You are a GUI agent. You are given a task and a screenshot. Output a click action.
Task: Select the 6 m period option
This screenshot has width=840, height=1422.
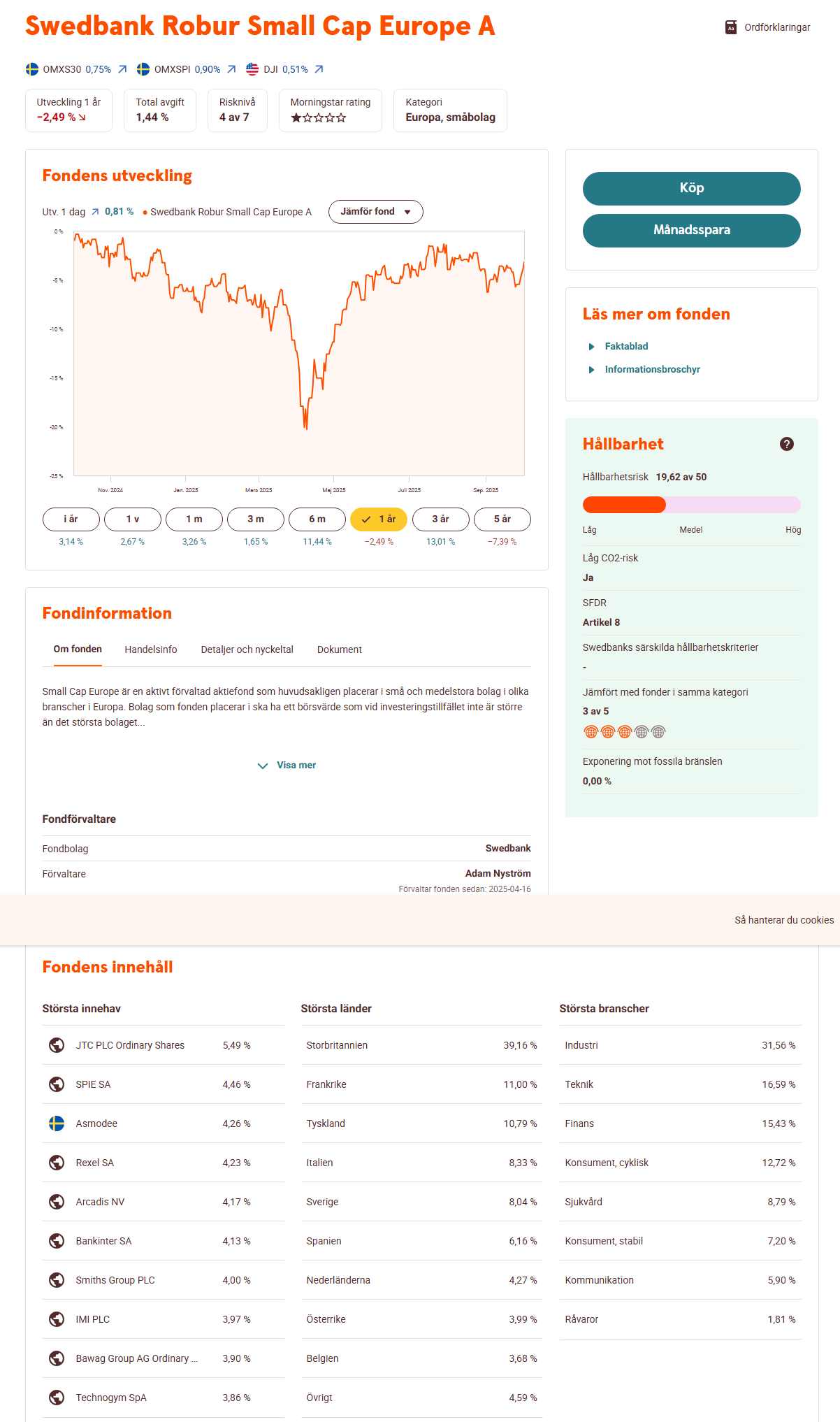click(317, 519)
